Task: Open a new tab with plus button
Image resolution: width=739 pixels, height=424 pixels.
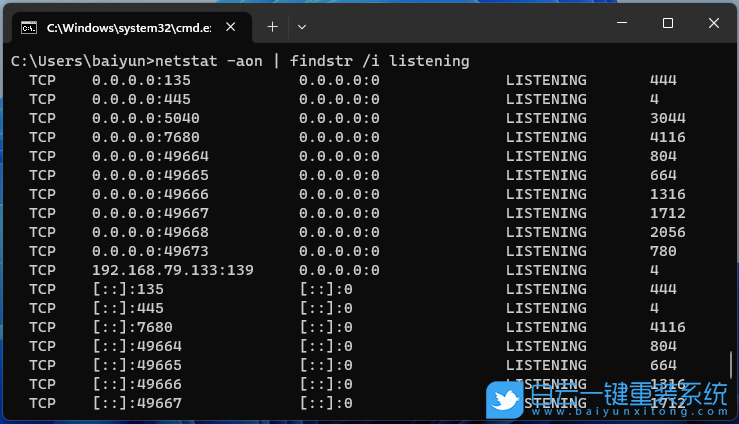Action: coord(271,26)
